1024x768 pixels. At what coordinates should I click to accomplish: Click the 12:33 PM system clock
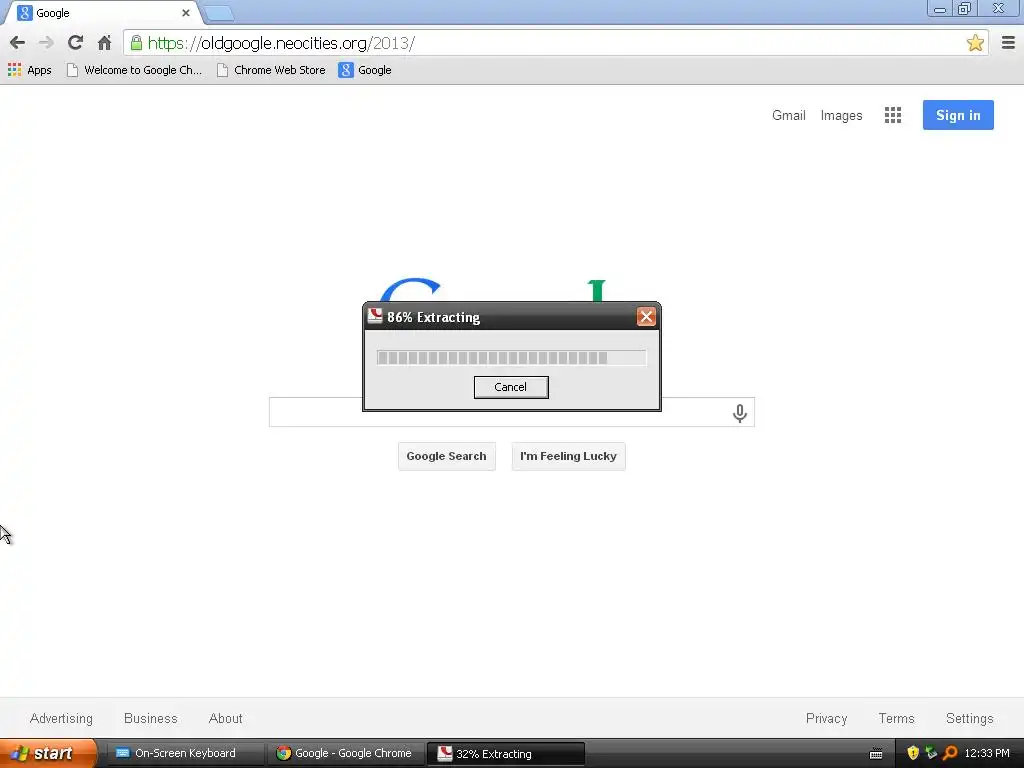[987, 753]
